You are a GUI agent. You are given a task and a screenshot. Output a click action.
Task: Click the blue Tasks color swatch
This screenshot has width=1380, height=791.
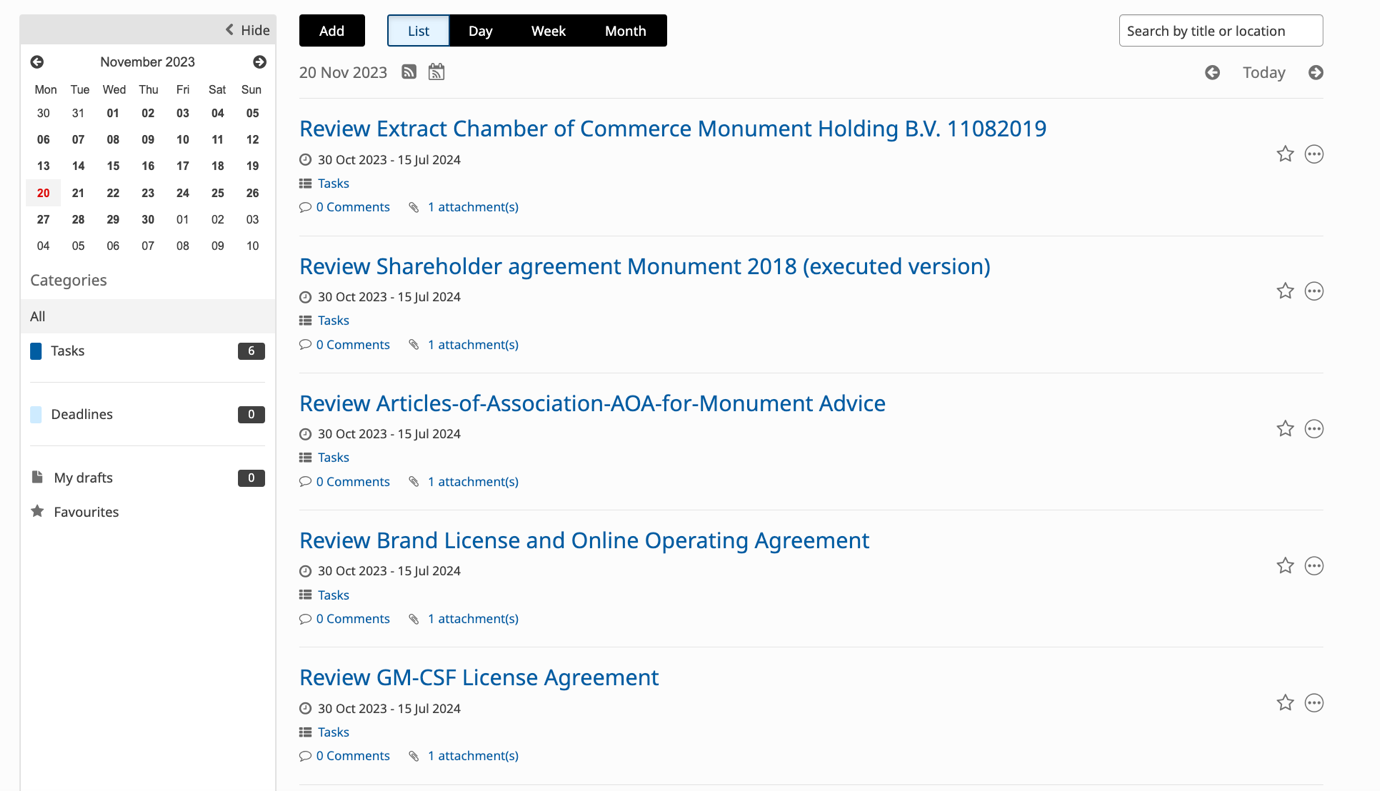pos(36,351)
